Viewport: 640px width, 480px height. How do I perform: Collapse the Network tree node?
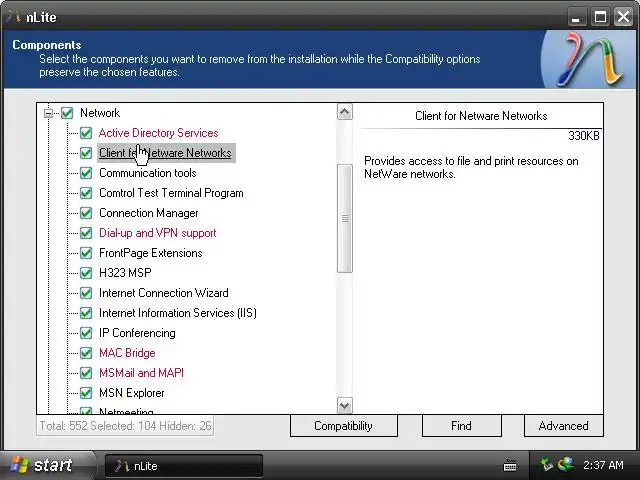click(49, 113)
